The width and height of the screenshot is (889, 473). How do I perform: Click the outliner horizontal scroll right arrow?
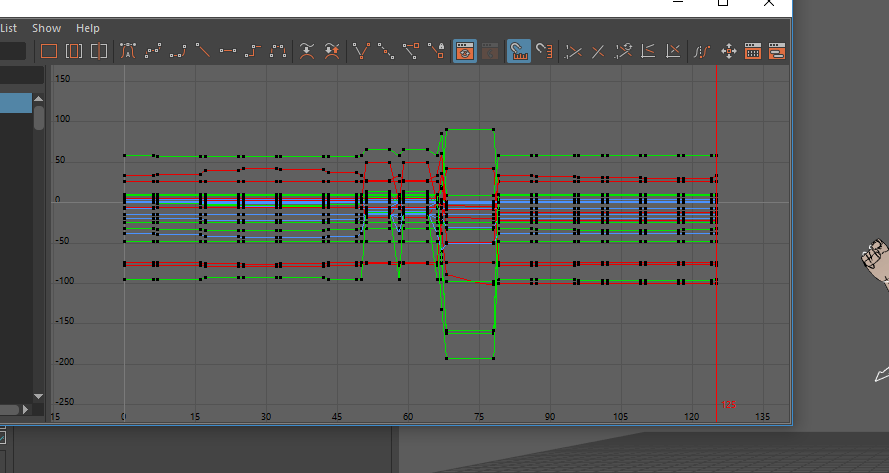[x=26, y=409]
